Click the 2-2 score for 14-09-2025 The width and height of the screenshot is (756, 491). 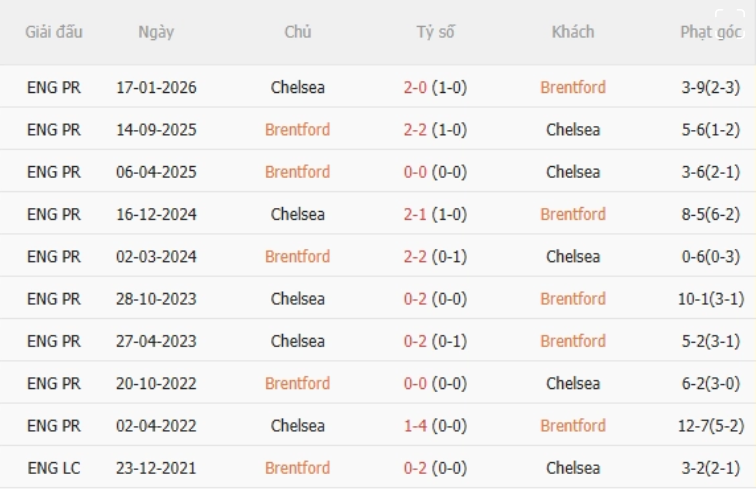(x=415, y=130)
